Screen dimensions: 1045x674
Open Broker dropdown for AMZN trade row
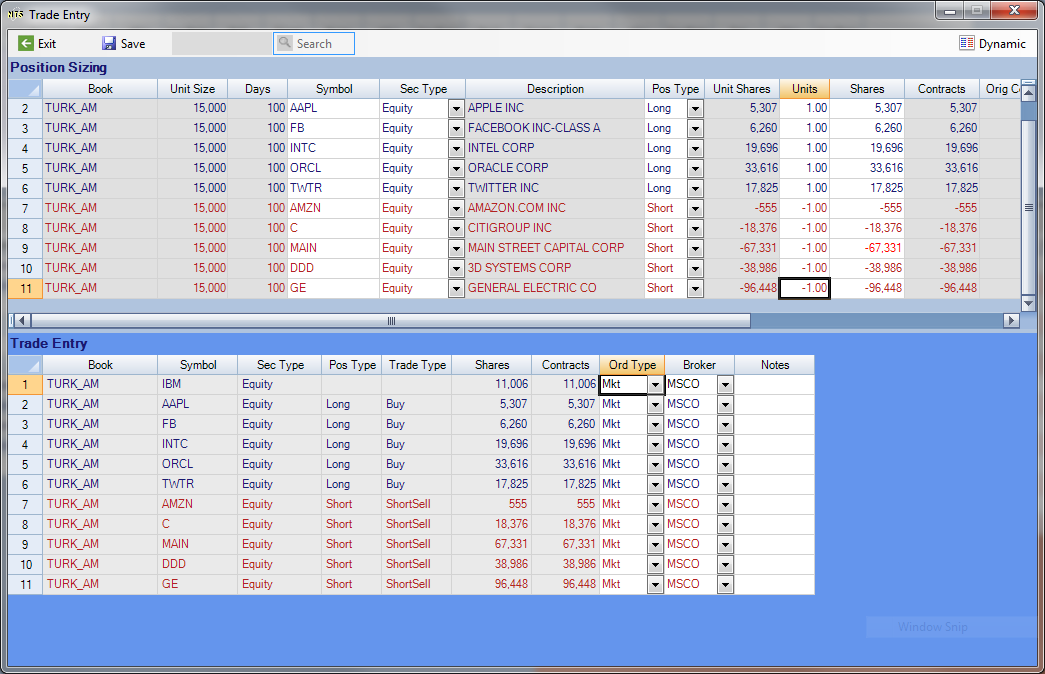click(725, 504)
